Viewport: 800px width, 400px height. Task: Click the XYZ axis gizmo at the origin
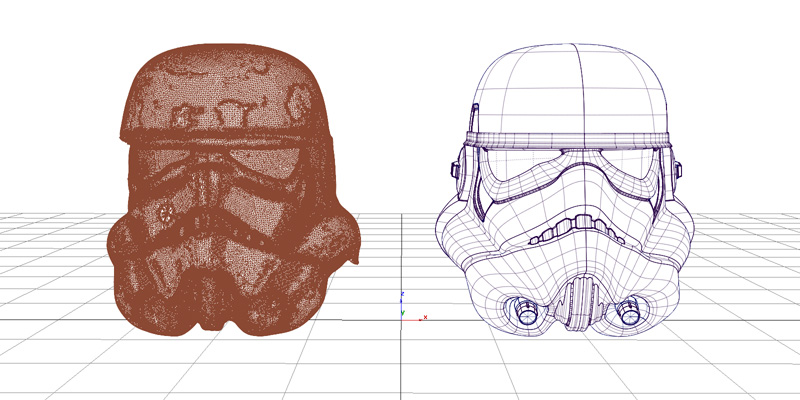[x=413, y=307]
